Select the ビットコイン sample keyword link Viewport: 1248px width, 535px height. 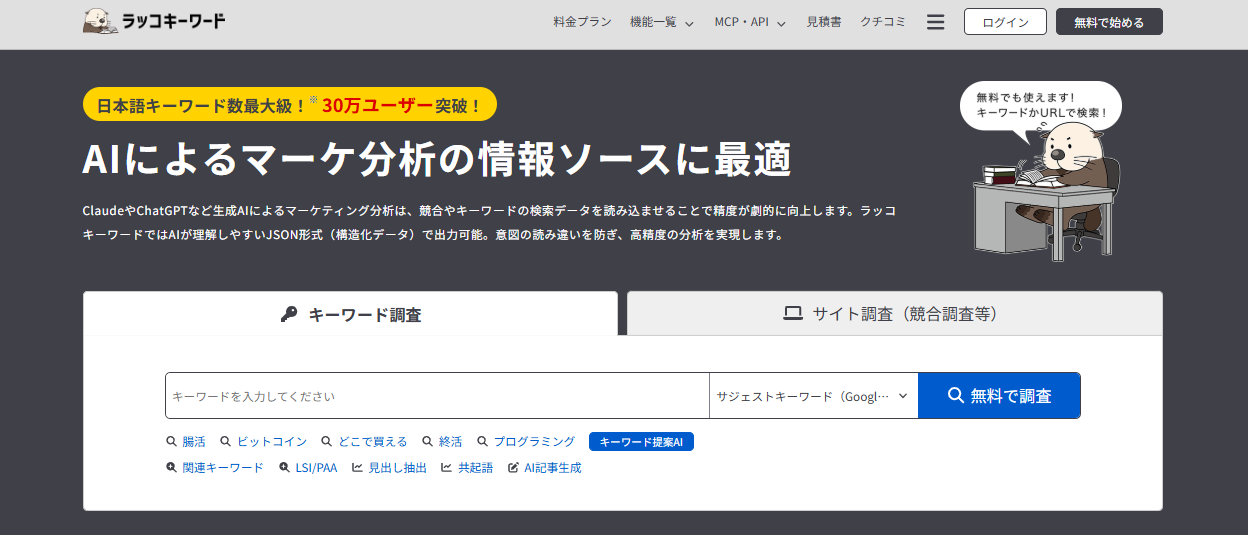pos(272,441)
